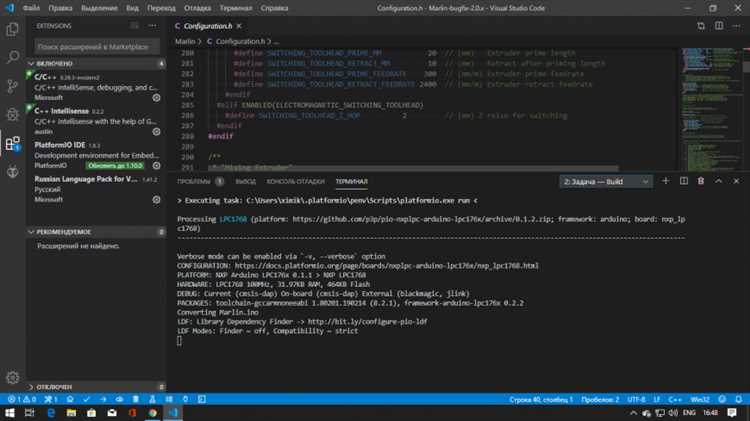Viewport: 750px width, 421px height.
Task: Click PlatformIO new terminal icon in status bar
Action: pyautogui.click(x=202, y=399)
